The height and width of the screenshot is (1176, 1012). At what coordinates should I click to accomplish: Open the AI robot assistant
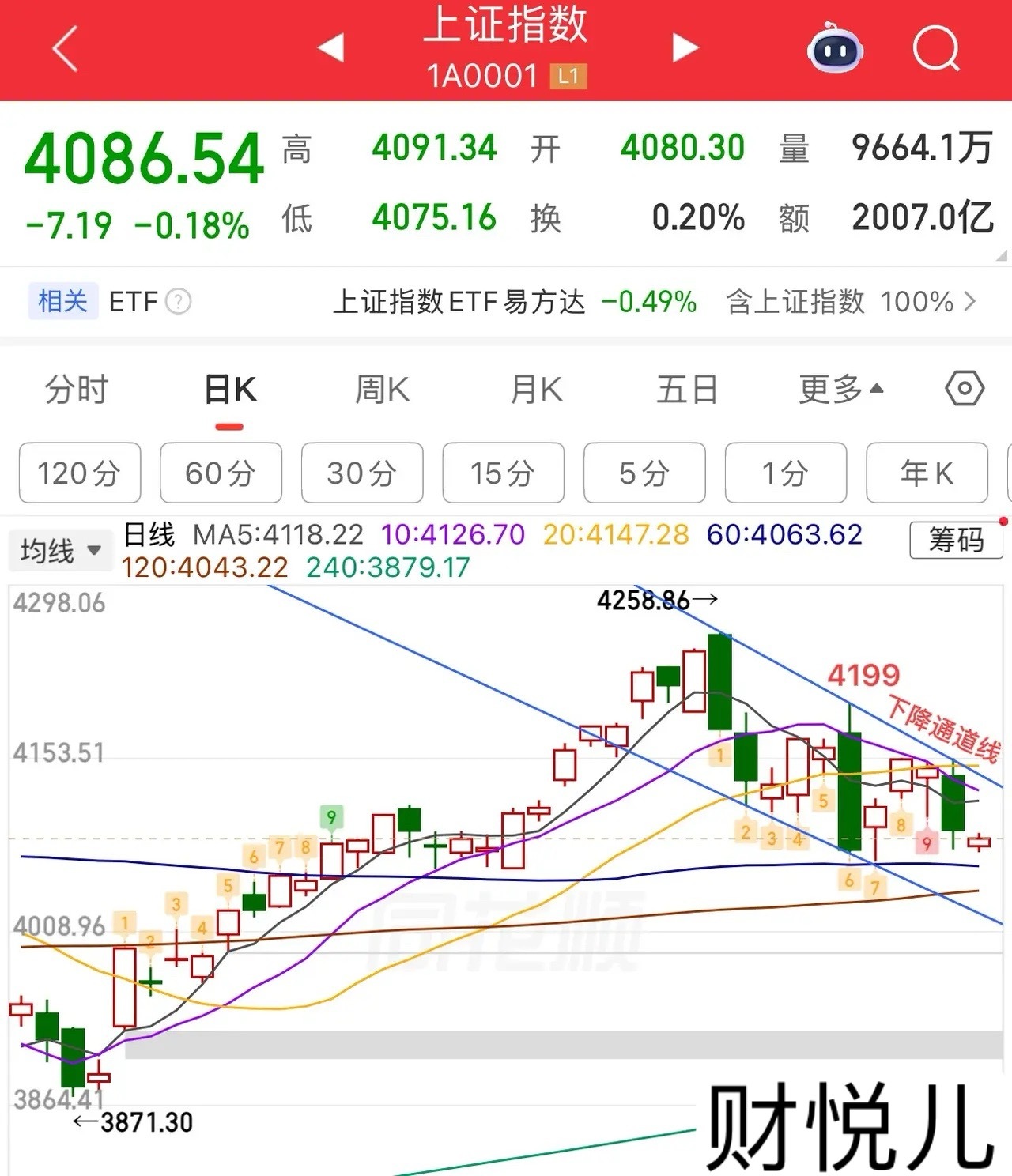pyautogui.click(x=834, y=47)
